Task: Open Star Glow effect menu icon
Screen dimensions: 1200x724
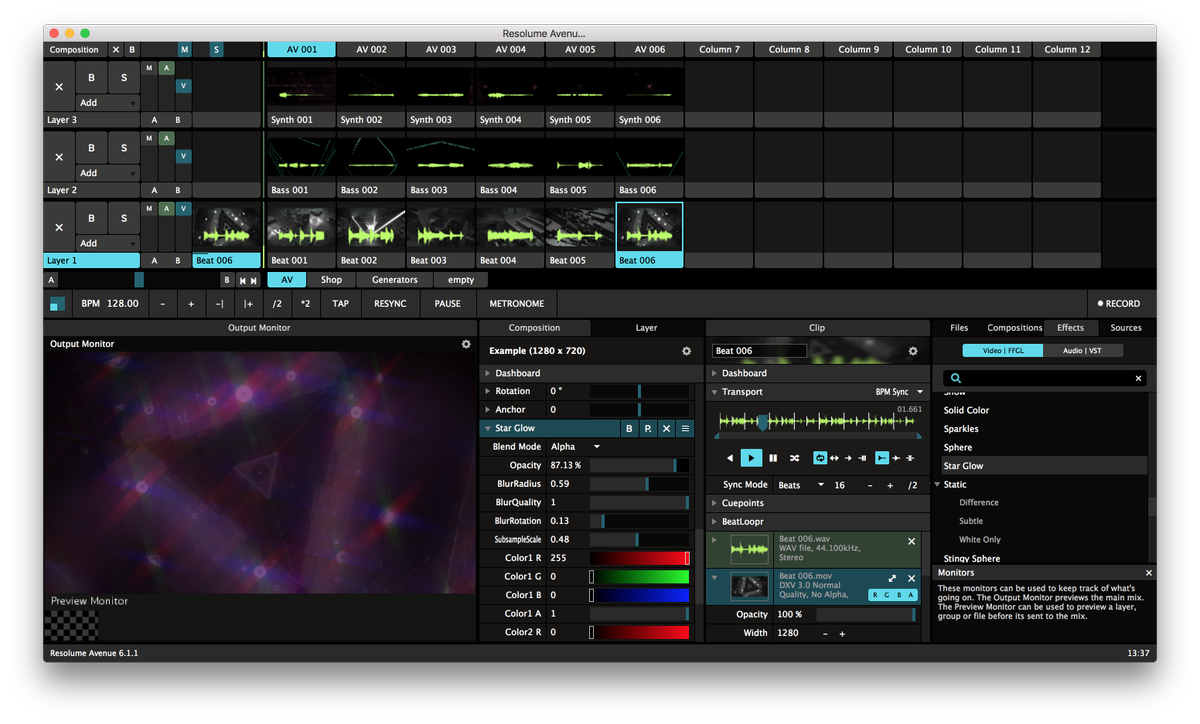Action: click(685, 428)
